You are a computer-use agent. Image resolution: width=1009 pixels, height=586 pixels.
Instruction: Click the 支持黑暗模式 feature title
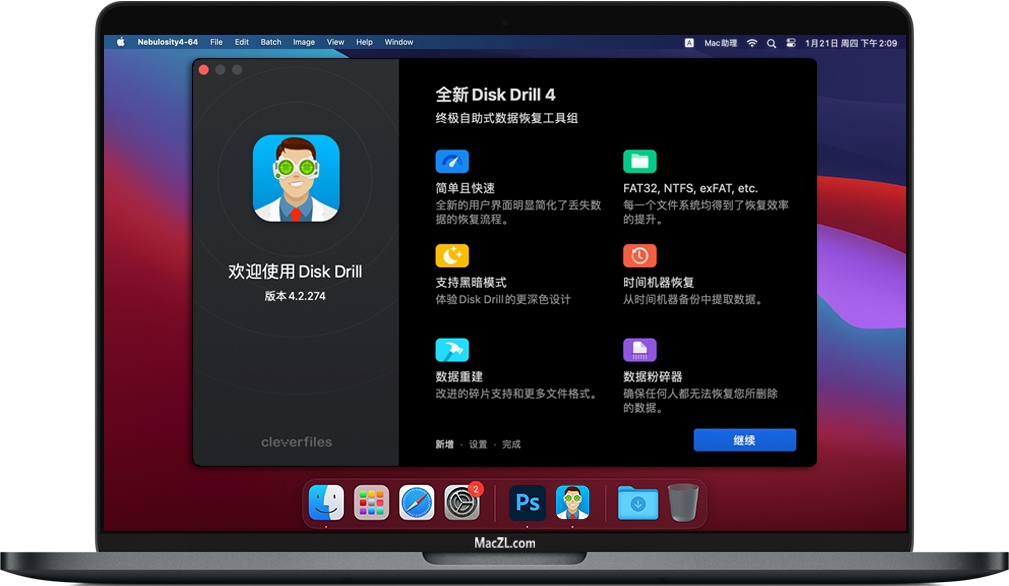click(x=471, y=282)
